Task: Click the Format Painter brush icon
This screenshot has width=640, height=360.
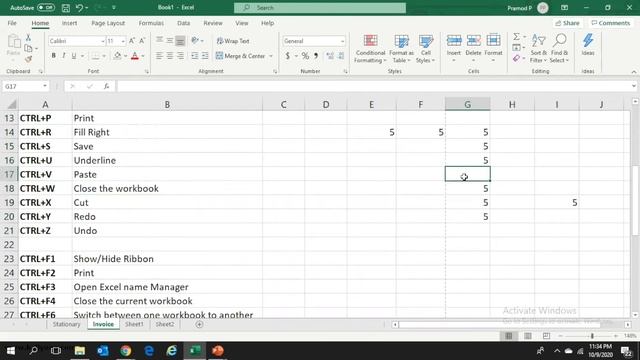Action: [x=28, y=60]
